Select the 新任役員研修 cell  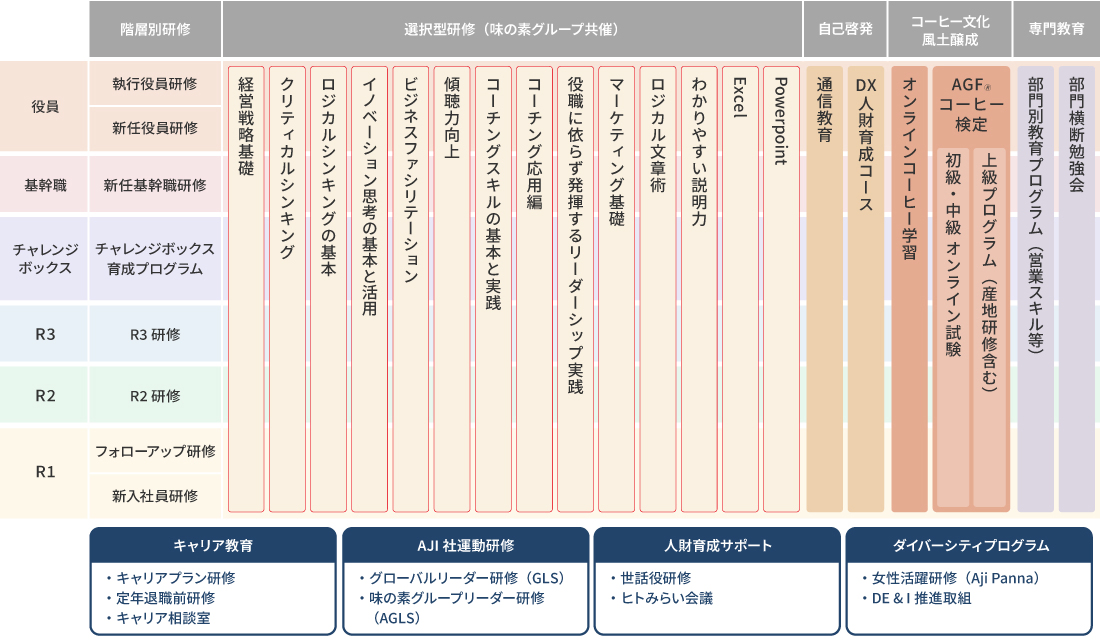pos(155,128)
